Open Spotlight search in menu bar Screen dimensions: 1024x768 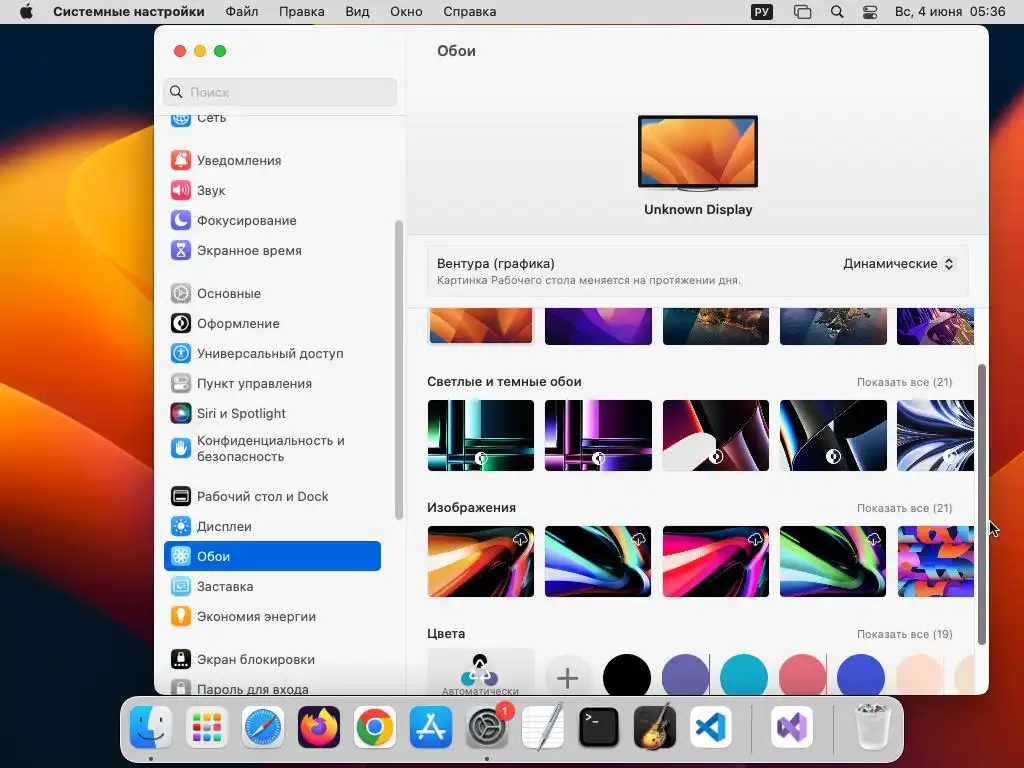point(837,12)
